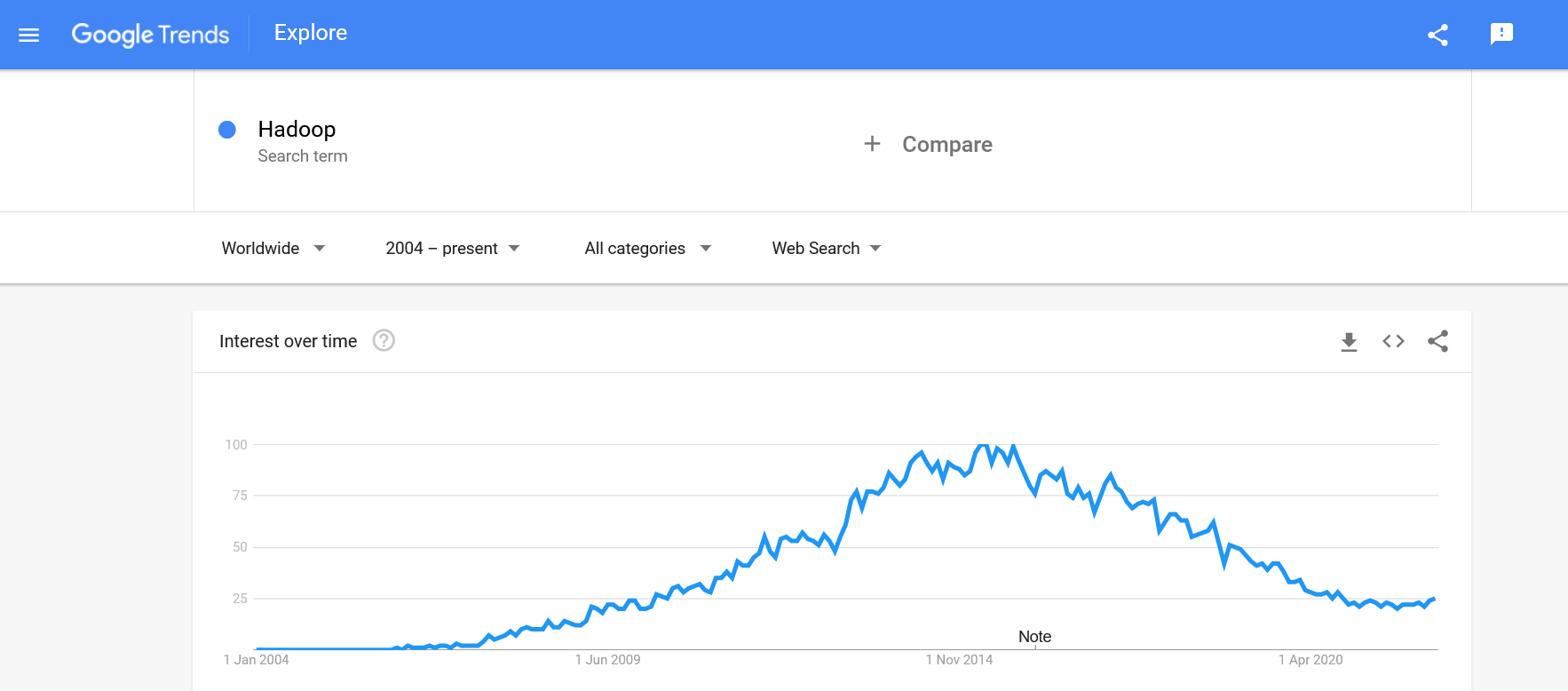This screenshot has width=1568, height=691.
Task: Click the Compare button
Action: click(x=946, y=144)
